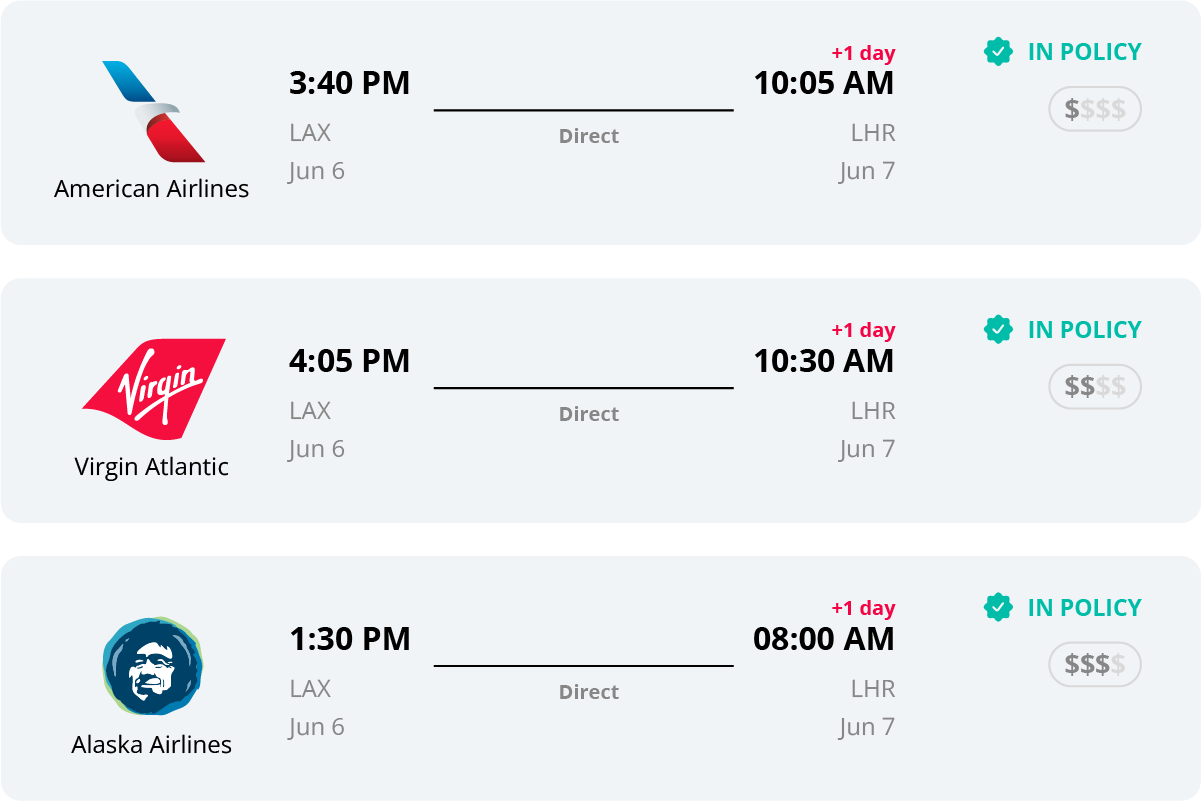Click the 08:00 AM arrival time
This screenshot has height=801, width=1201.
[824, 639]
